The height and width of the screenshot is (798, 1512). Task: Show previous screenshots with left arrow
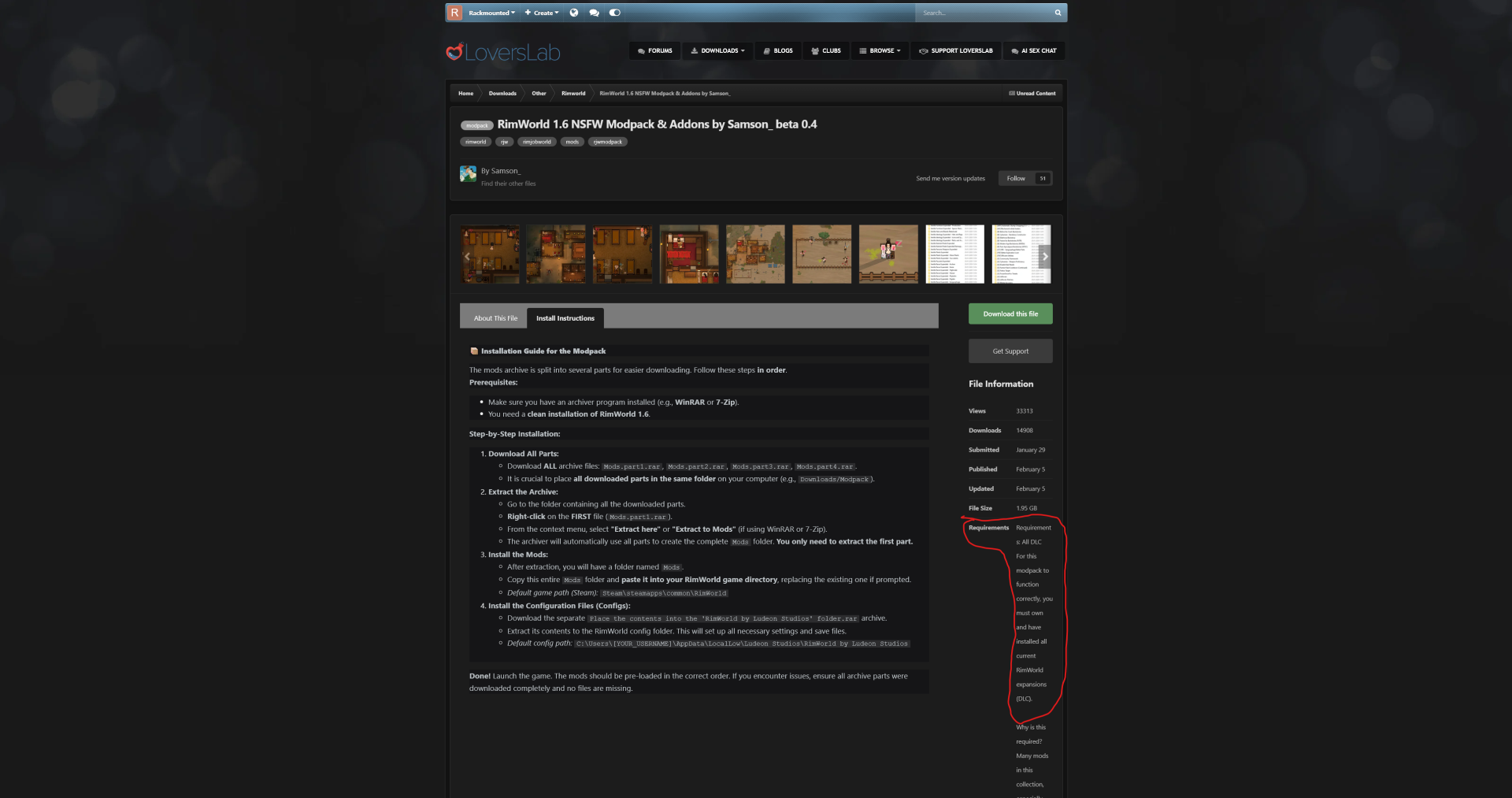point(467,256)
